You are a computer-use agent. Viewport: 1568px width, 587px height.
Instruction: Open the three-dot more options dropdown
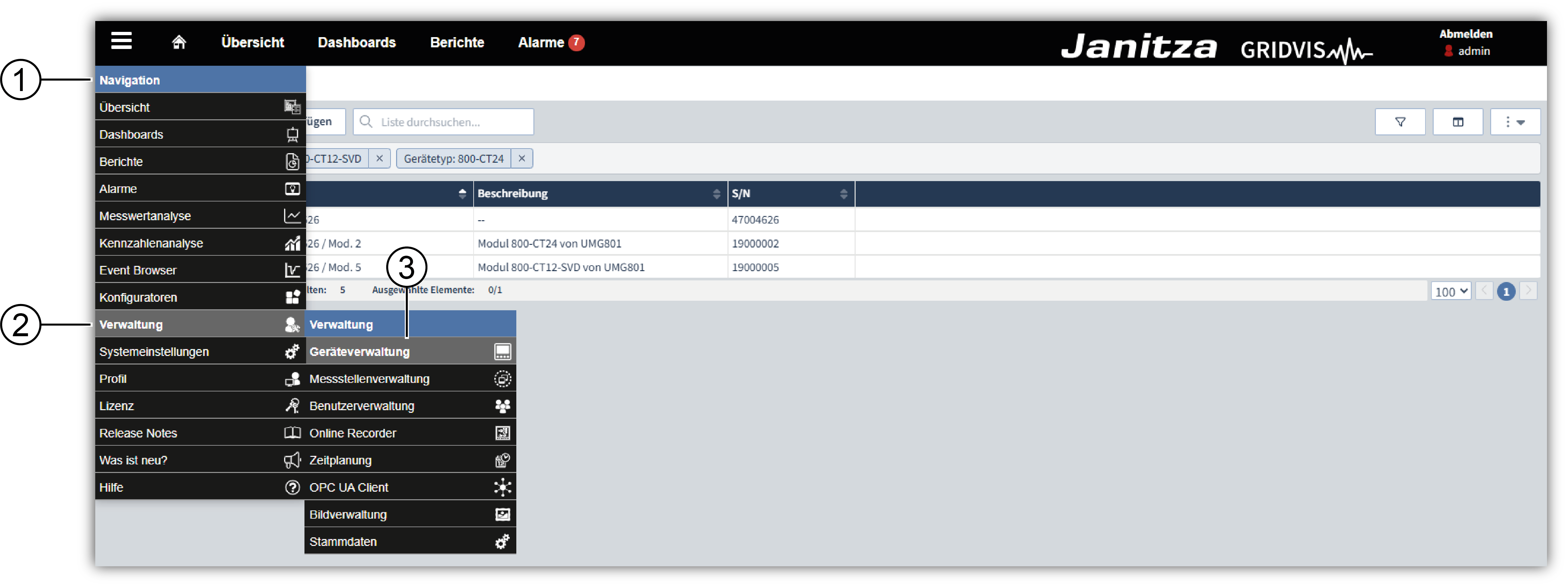(x=1514, y=122)
